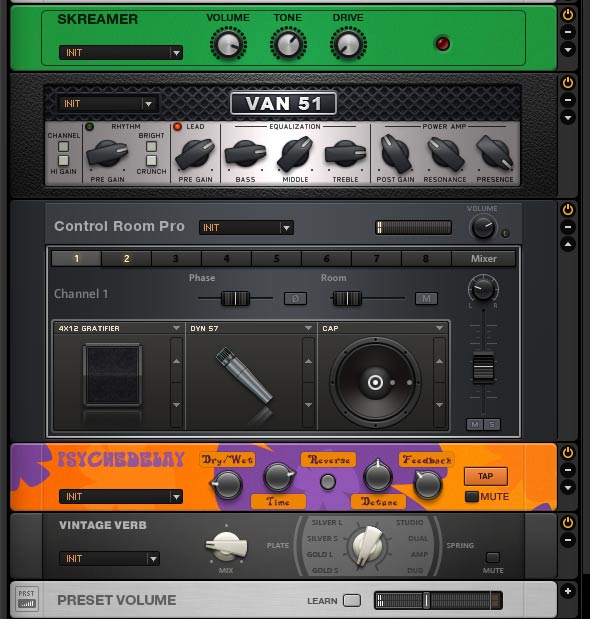Click the Room slider handle
This screenshot has height=619, width=590.
[x=347, y=298]
